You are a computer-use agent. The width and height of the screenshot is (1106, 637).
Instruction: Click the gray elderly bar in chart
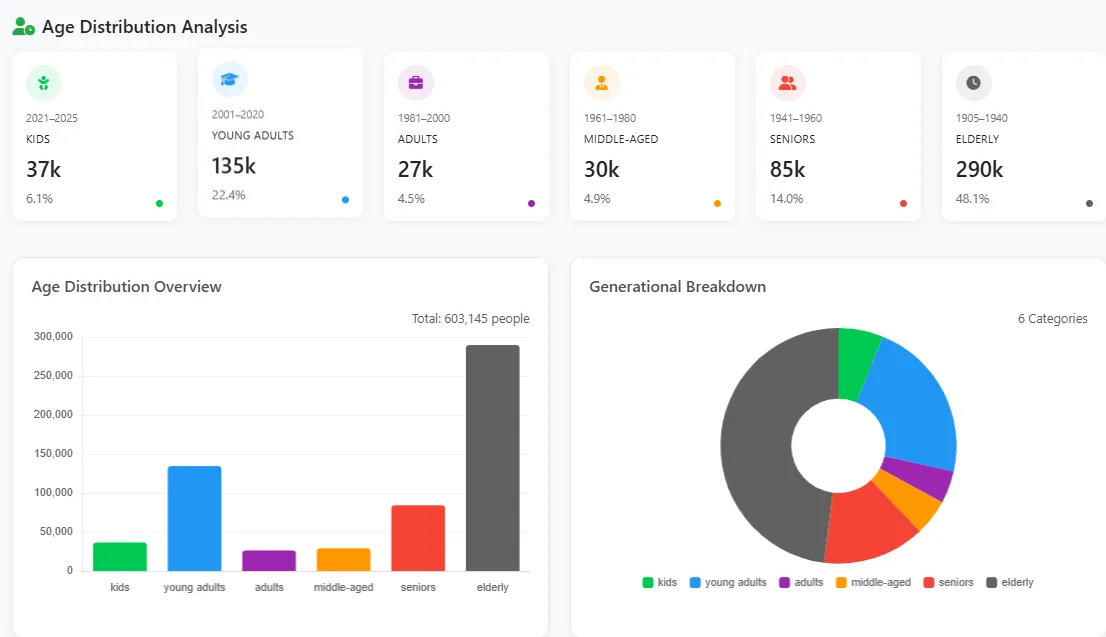tap(492, 457)
